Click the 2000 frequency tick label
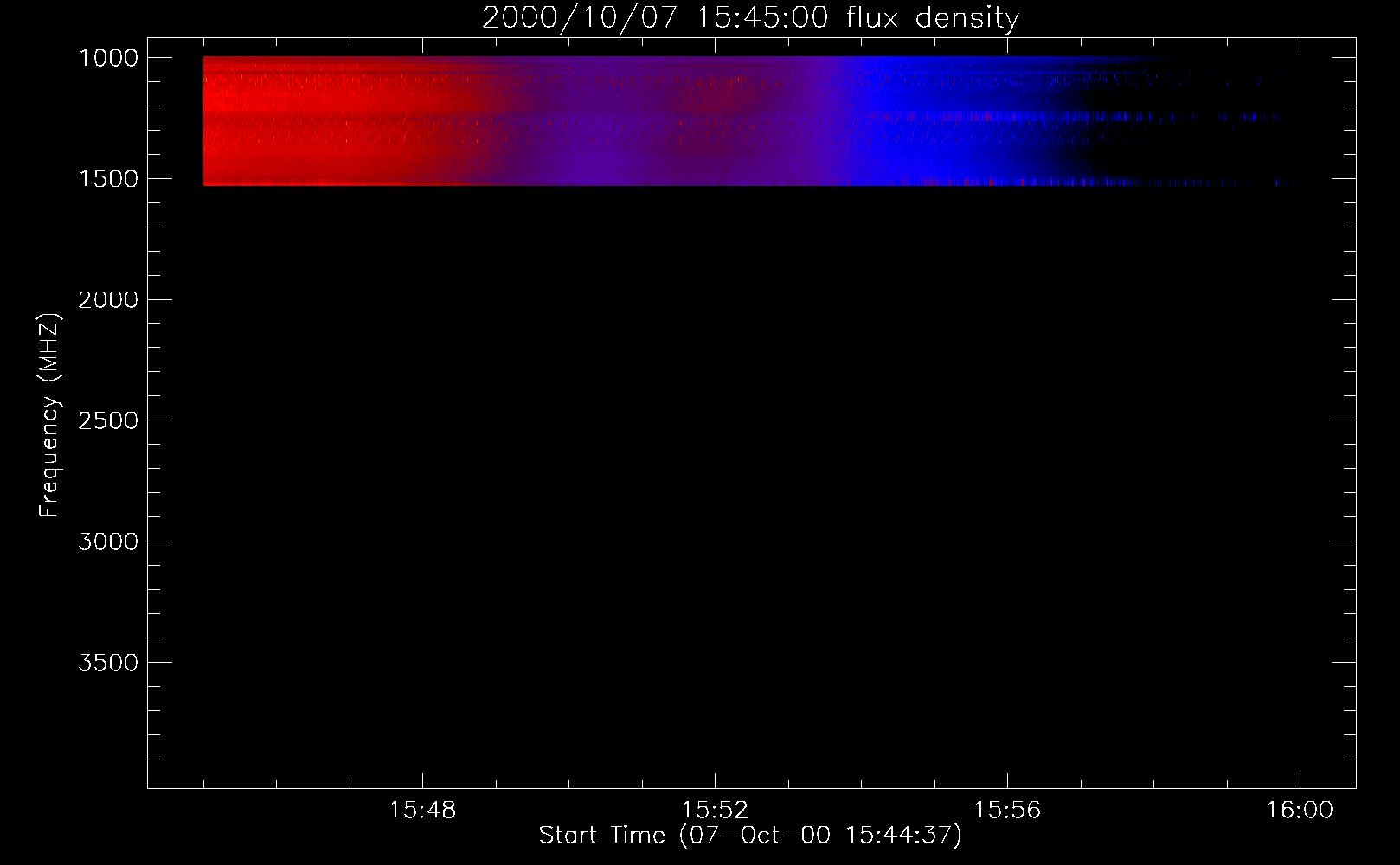Image resolution: width=1400 pixels, height=865 pixels. click(x=109, y=300)
